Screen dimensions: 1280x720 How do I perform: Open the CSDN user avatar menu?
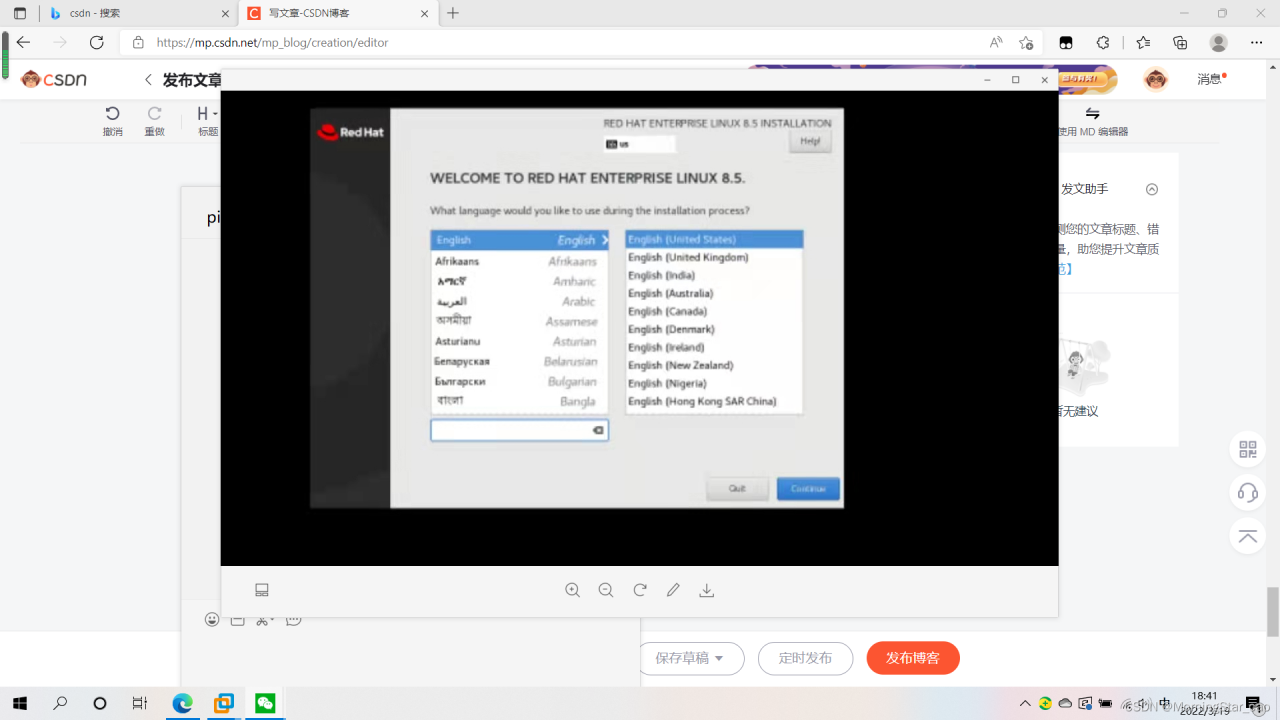point(1156,79)
